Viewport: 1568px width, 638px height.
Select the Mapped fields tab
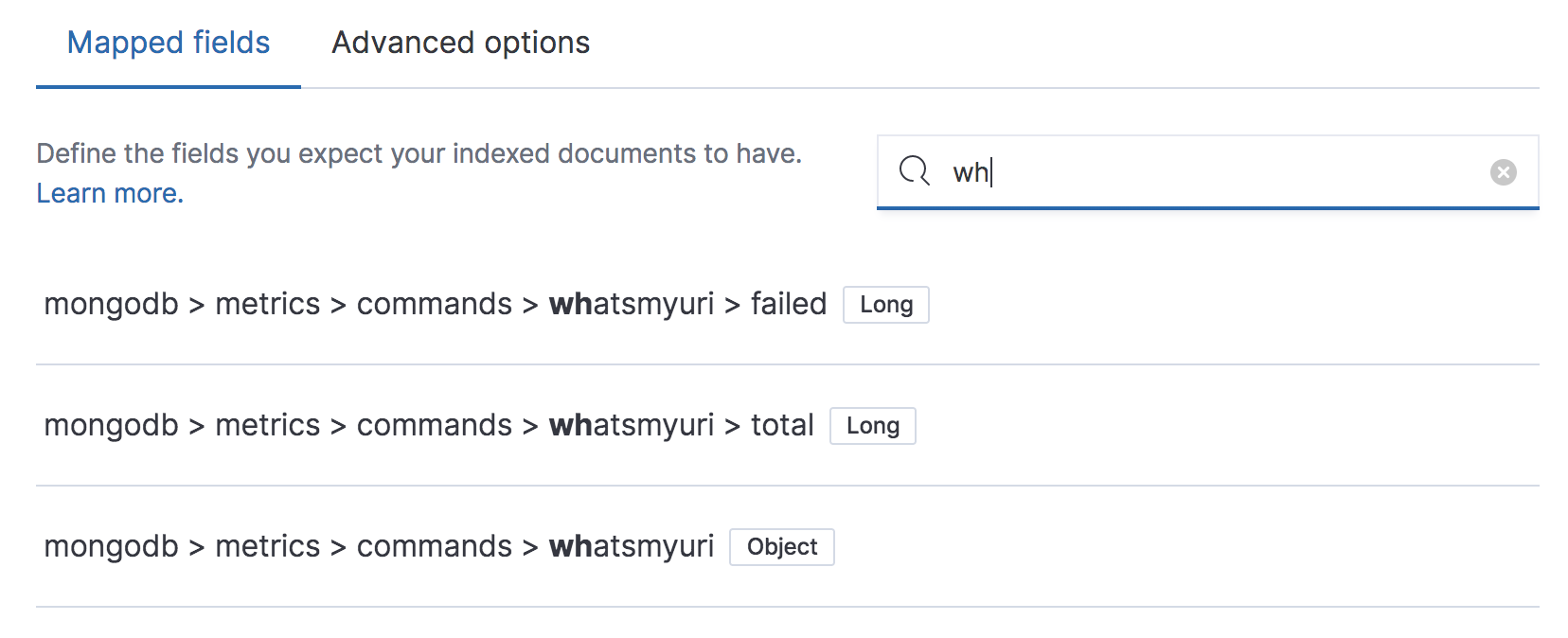169,43
